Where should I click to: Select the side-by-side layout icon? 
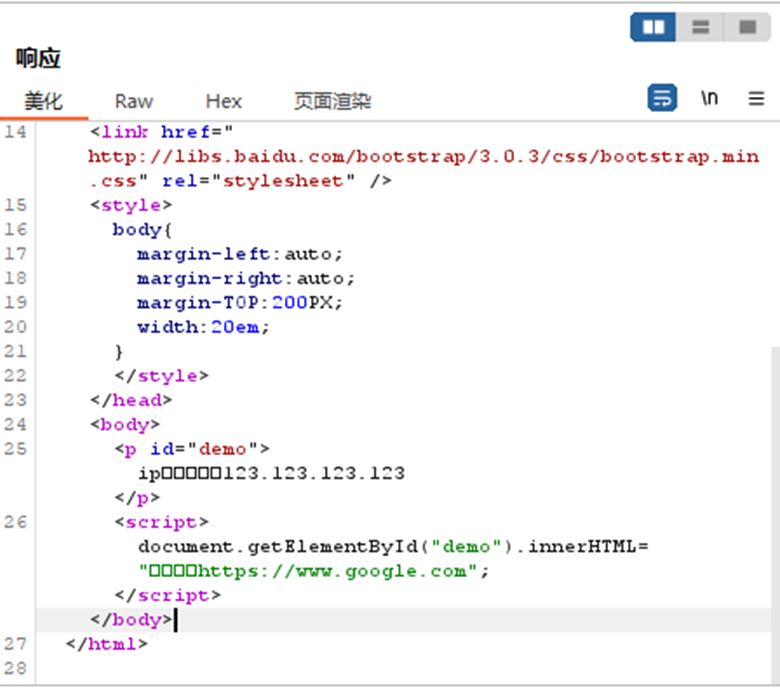[653, 27]
